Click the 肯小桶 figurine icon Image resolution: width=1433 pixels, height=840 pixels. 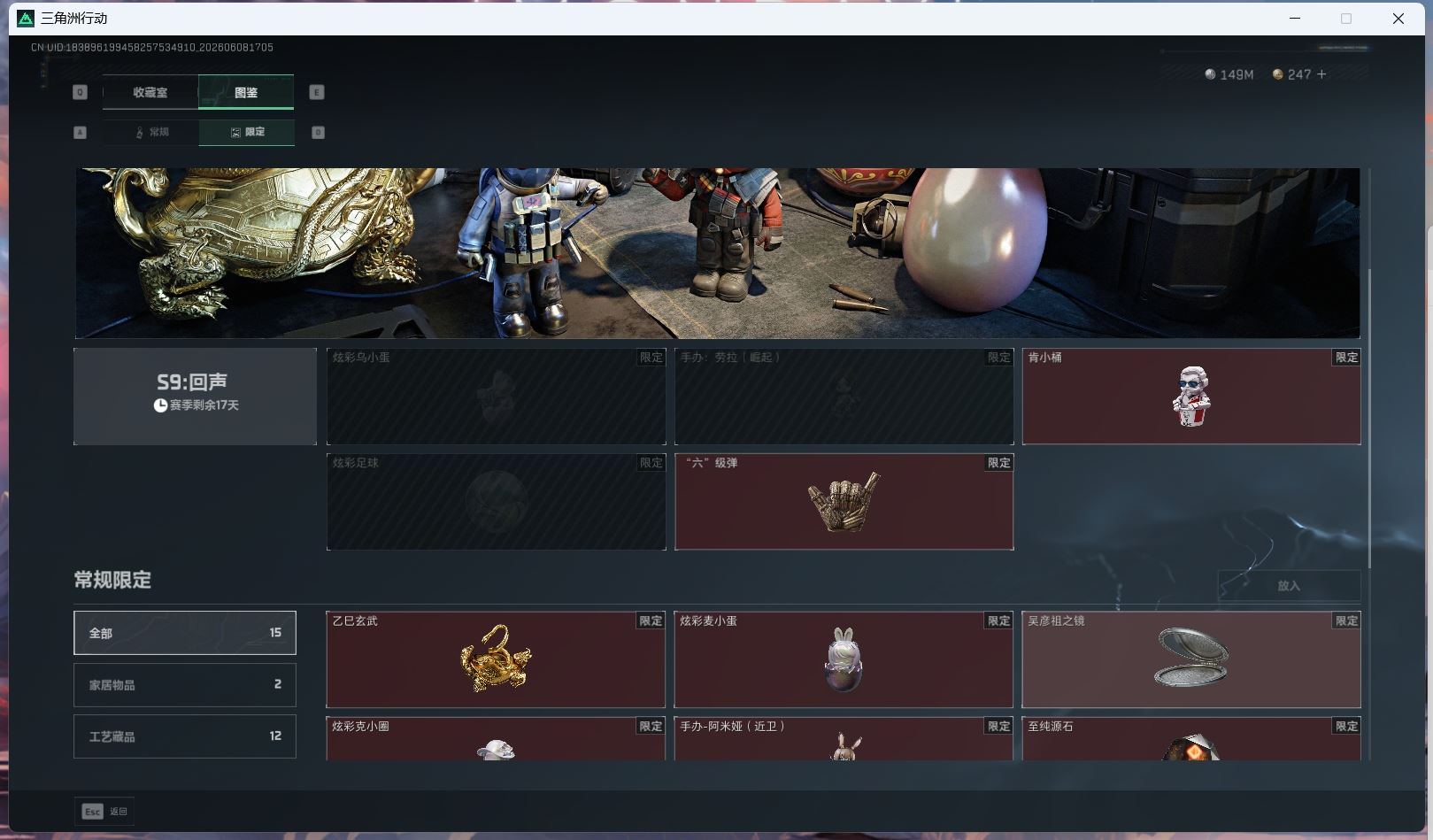tap(1191, 397)
